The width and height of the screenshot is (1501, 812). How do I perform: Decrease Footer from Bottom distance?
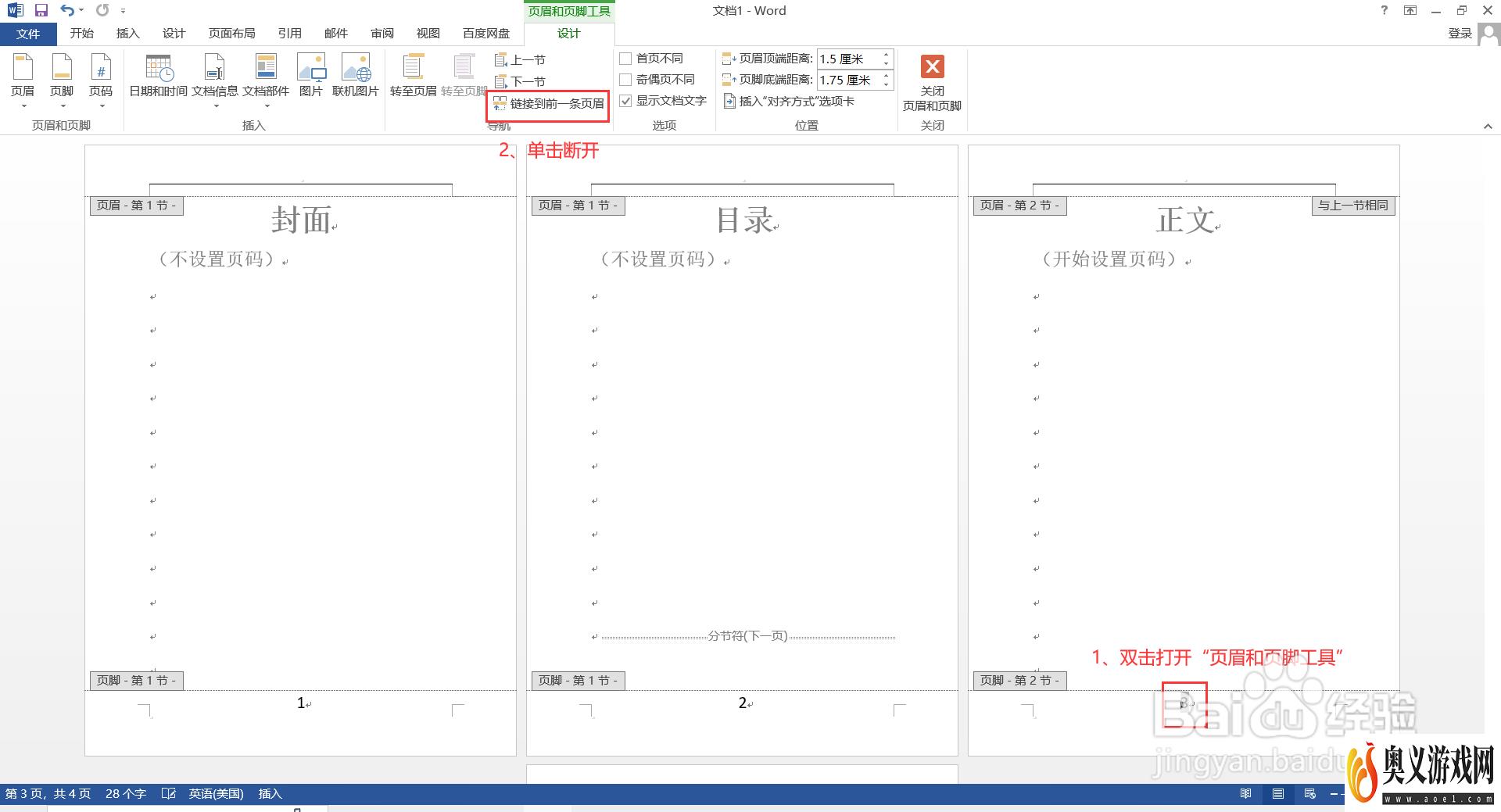click(x=886, y=84)
